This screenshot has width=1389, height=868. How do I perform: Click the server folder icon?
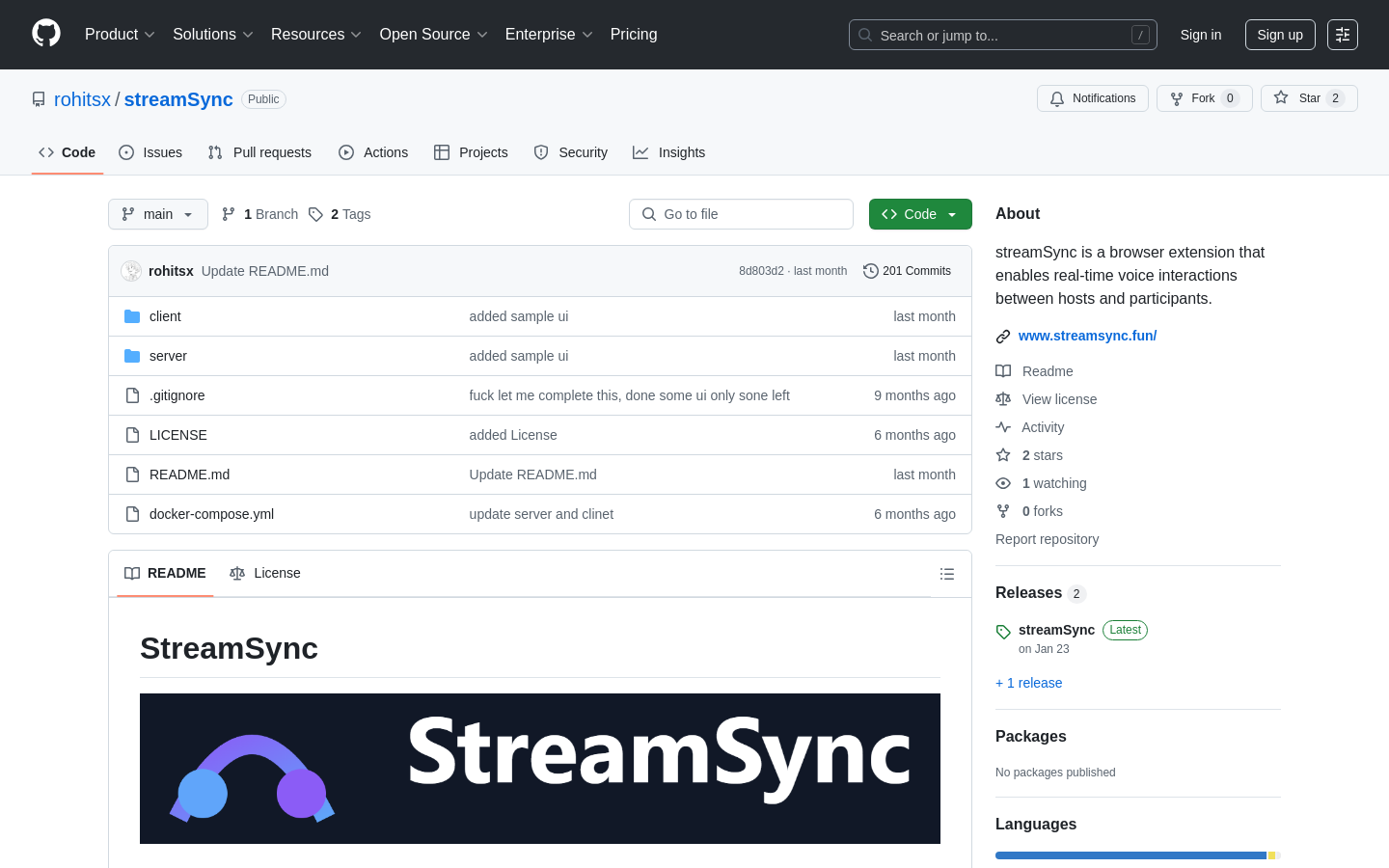click(x=132, y=356)
